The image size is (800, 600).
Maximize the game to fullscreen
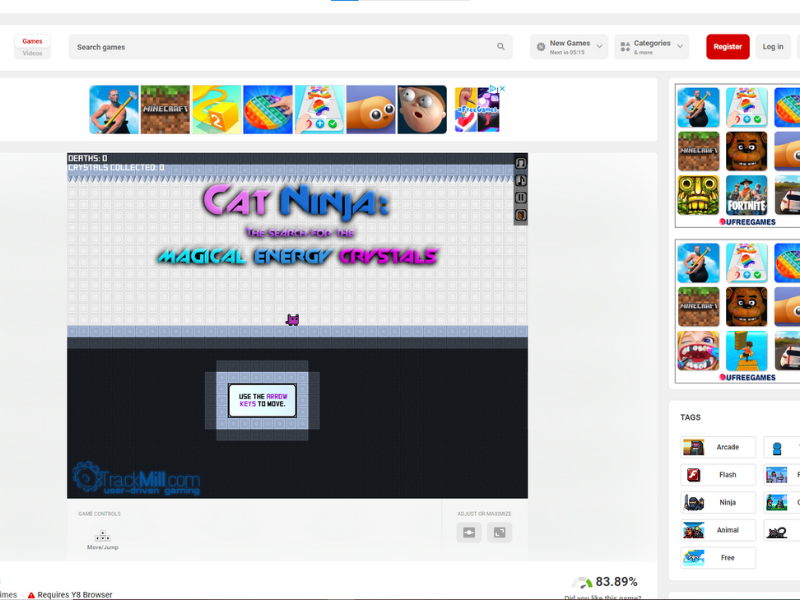[499, 533]
